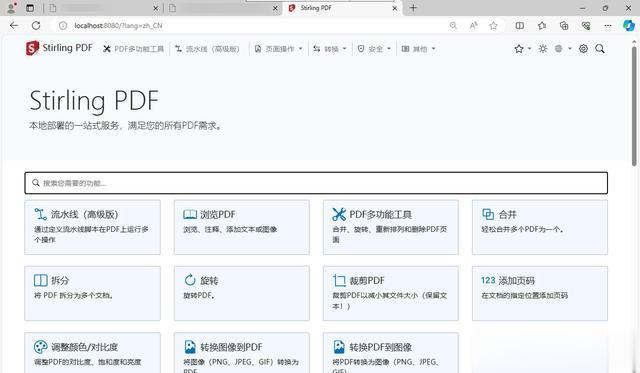Viewport: 640px width, 373px height.
Task: Click 添加页码 card title text
Action: click(x=516, y=281)
